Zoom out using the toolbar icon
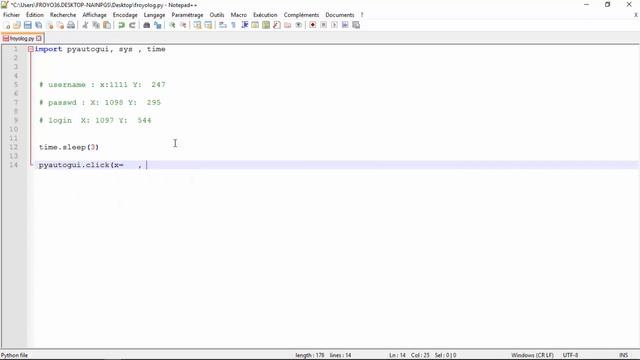Viewport: 640px width, 360px height. tap(183, 25)
